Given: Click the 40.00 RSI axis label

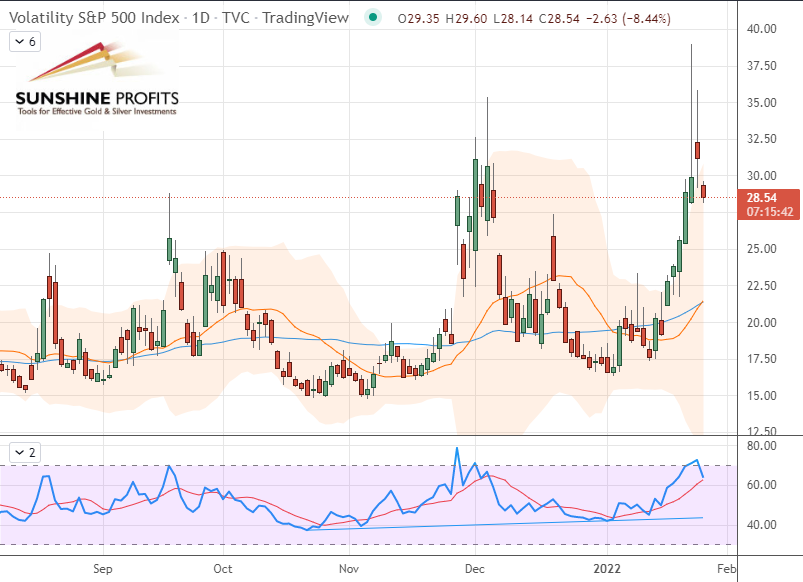Looking at the screenshot, I should (x=762, y=525).
